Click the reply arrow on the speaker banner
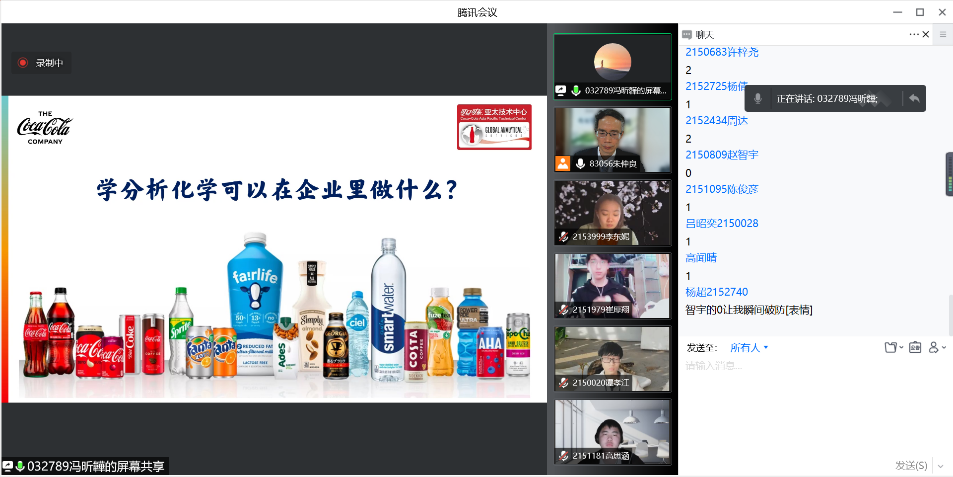The image size is (953, 477). pos(913,98)
